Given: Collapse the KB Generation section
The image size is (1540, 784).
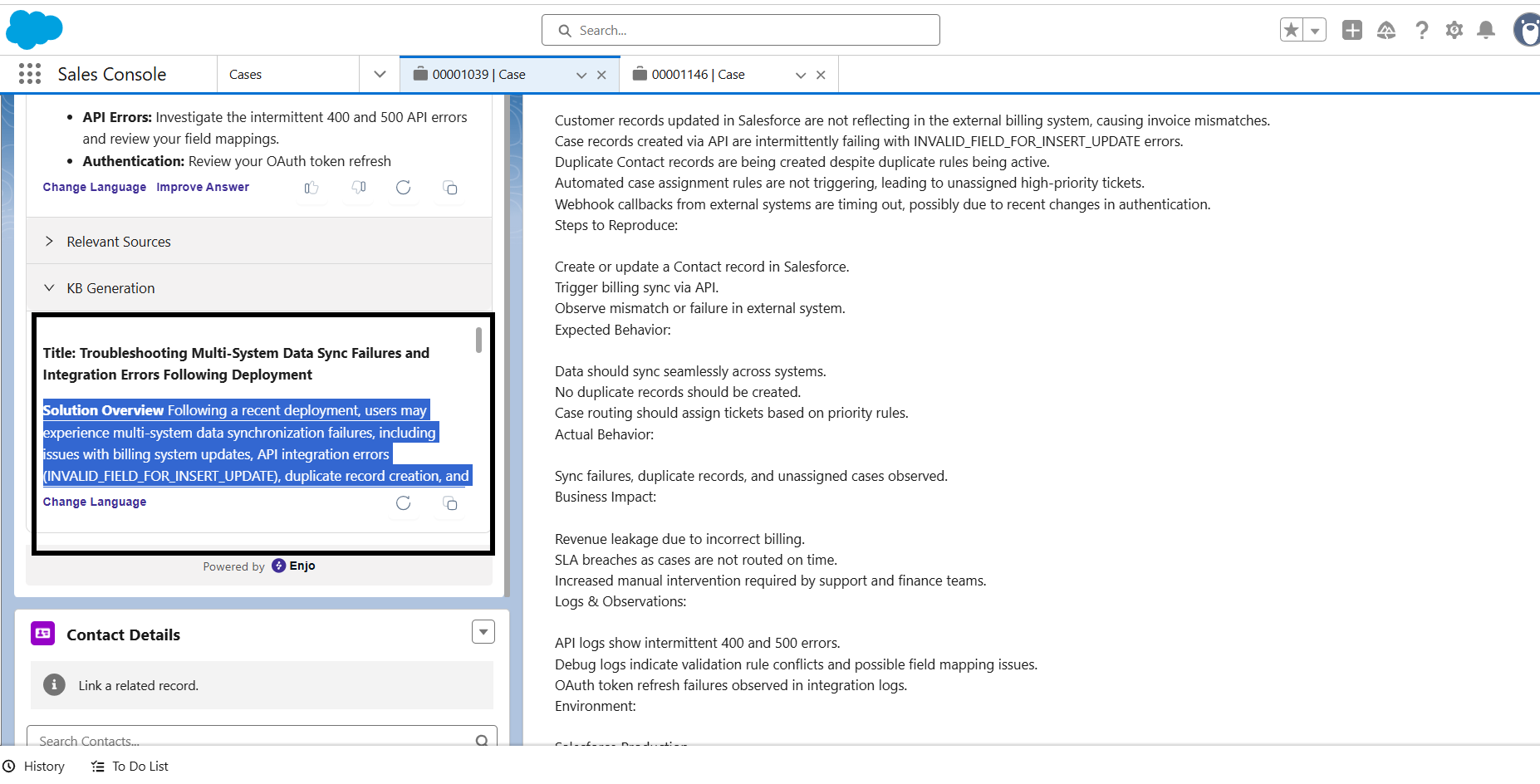Looking at the screenshot, I should 259,287.
